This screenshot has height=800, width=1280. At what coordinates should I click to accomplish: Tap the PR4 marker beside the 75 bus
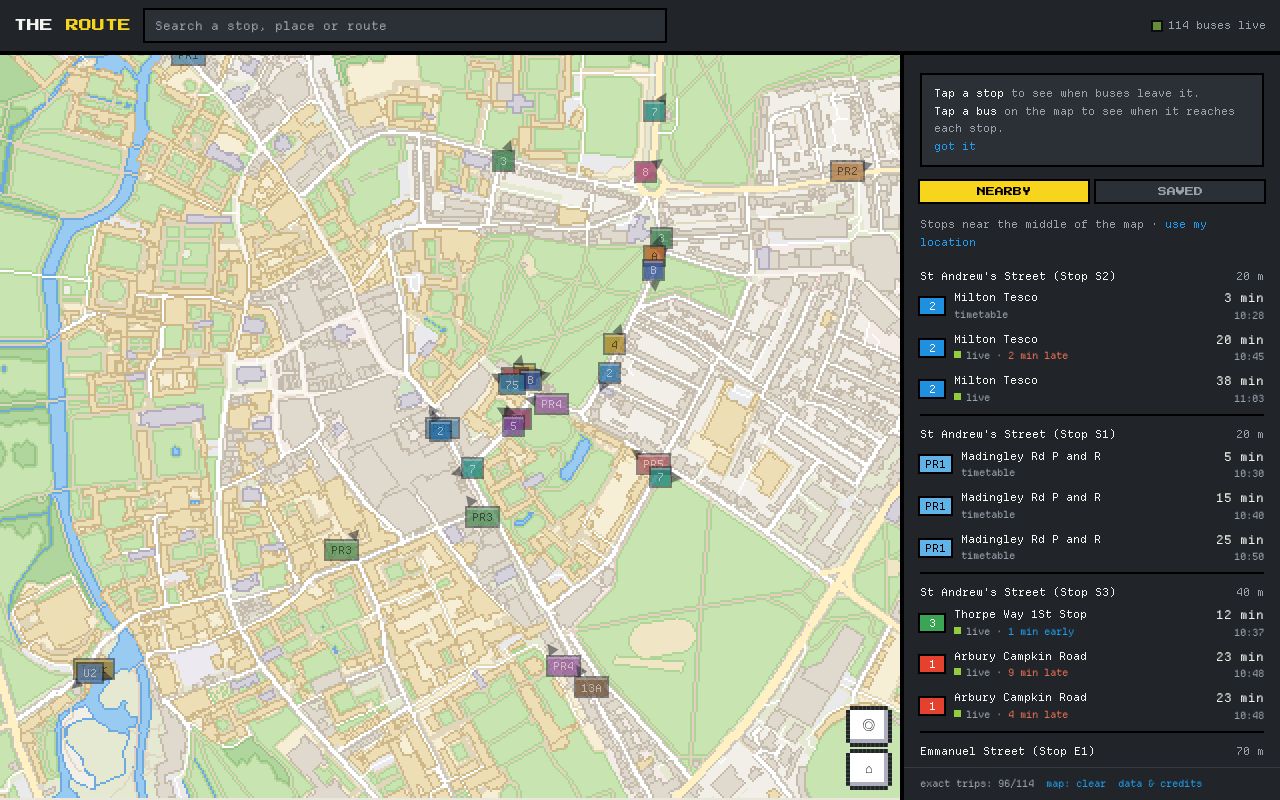(551, 404)
